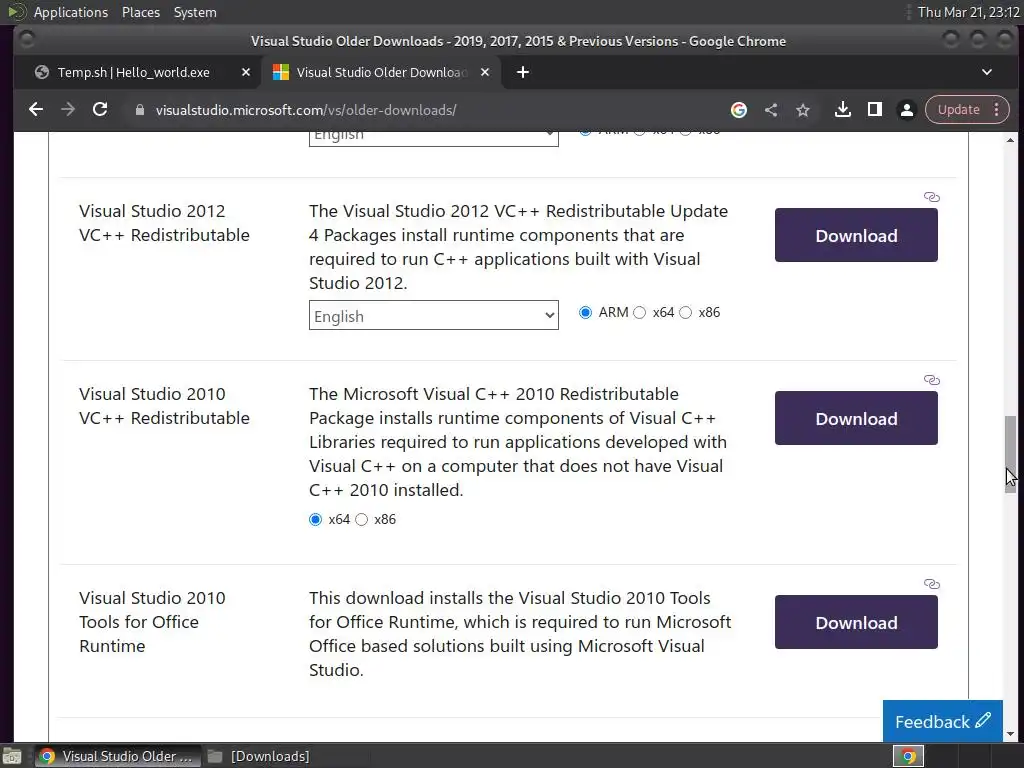This screenshot has height=768, width=1024.
Task: Switch to Visual Studio Older taskbar window
Action: tap(116, 756)
